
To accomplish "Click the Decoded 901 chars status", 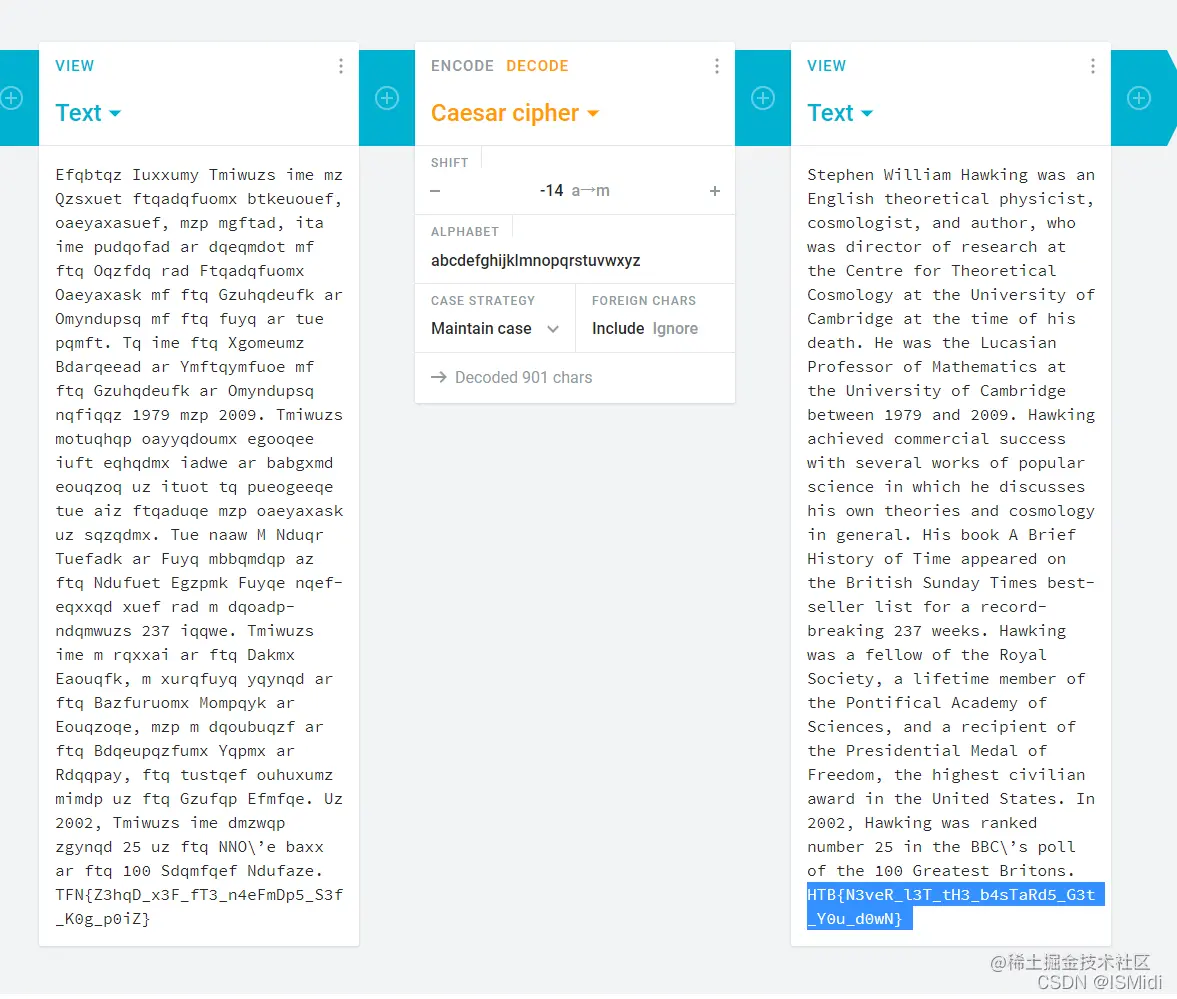I will [523, 378].
